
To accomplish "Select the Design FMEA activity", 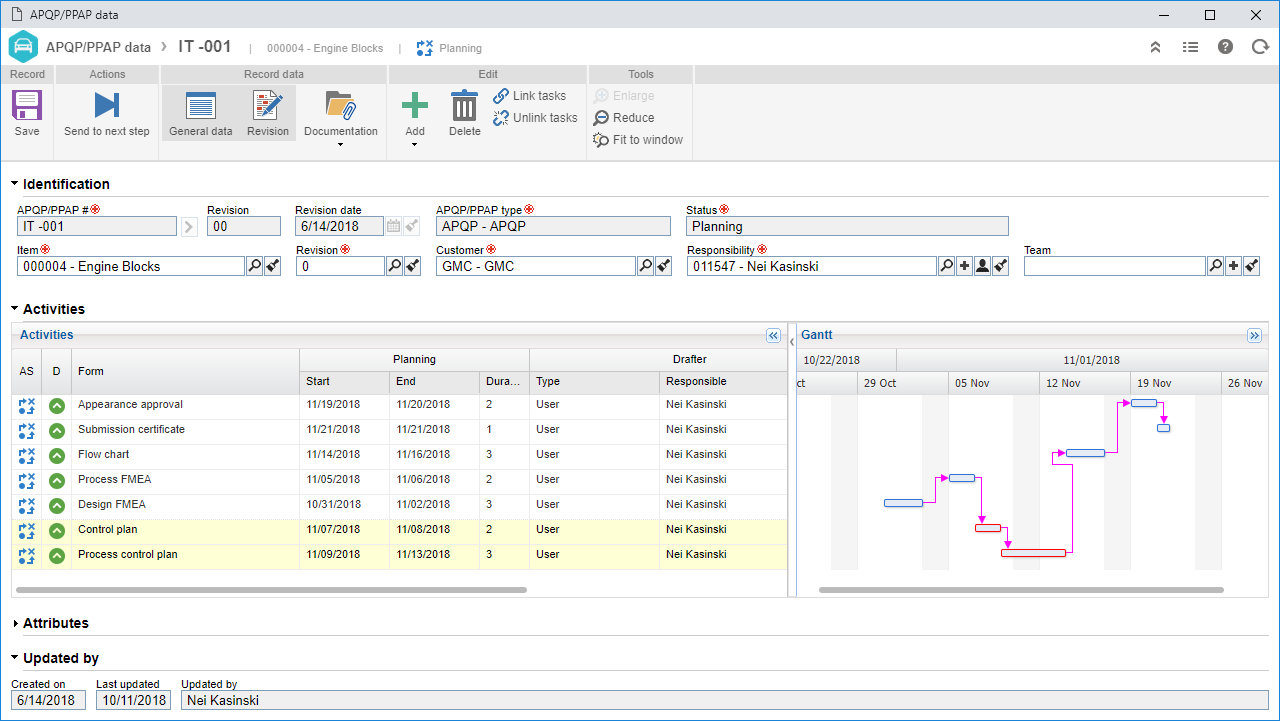I will tap(399, 505).
